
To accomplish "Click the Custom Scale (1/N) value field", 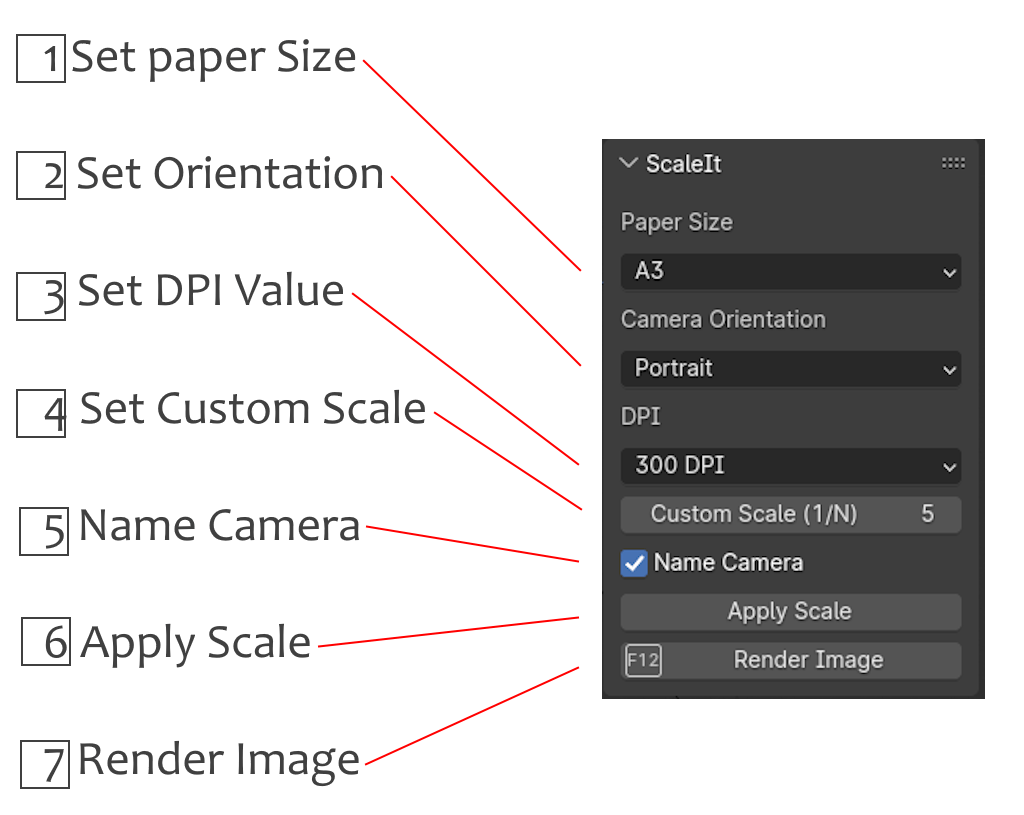I will pyautogui.click(x=790, y=514).
